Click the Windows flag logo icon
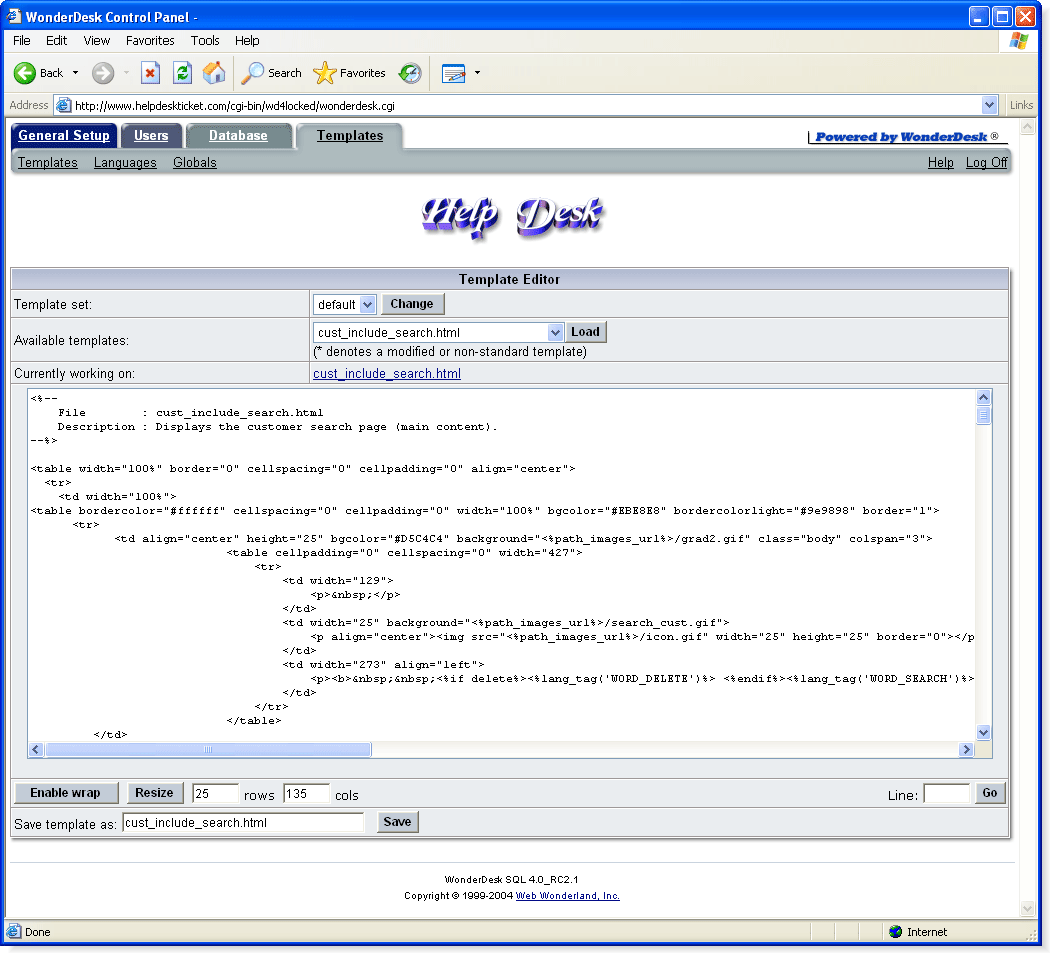Image resolution: width=1050 pixels, height=953 pixels. pos(1019,41)
